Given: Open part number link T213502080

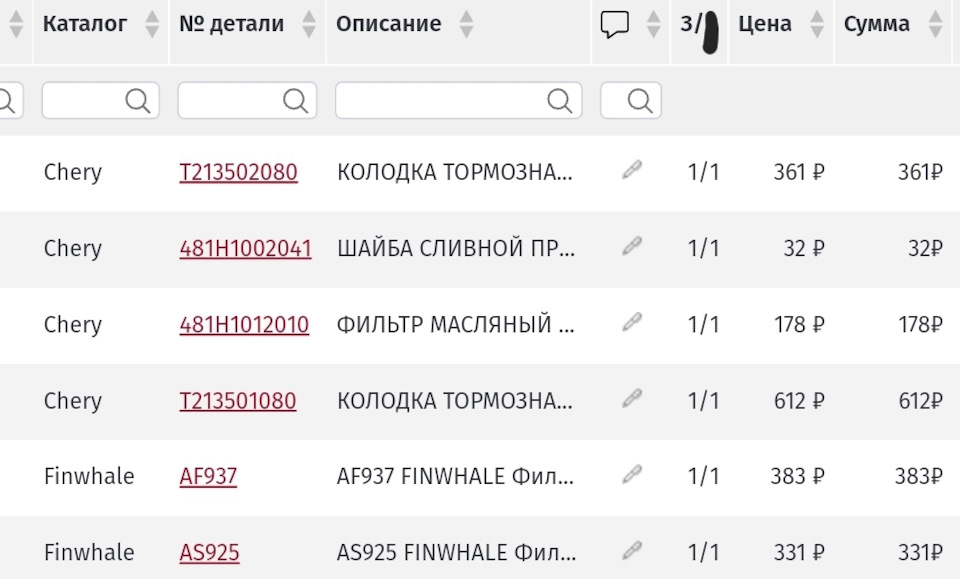Looking at the screenshot, I should (x=238, y=172).
